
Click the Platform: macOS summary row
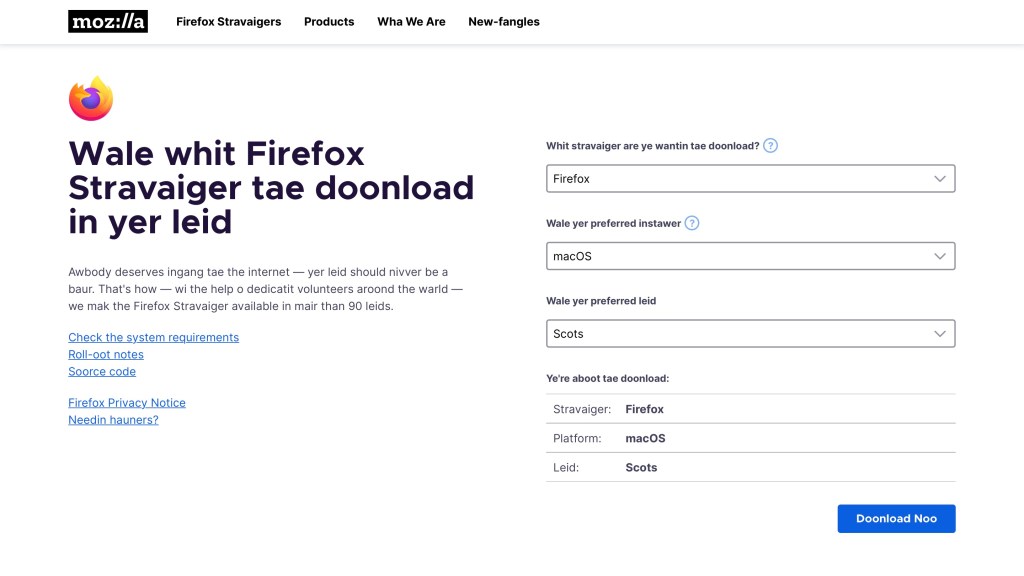(750, 438)
